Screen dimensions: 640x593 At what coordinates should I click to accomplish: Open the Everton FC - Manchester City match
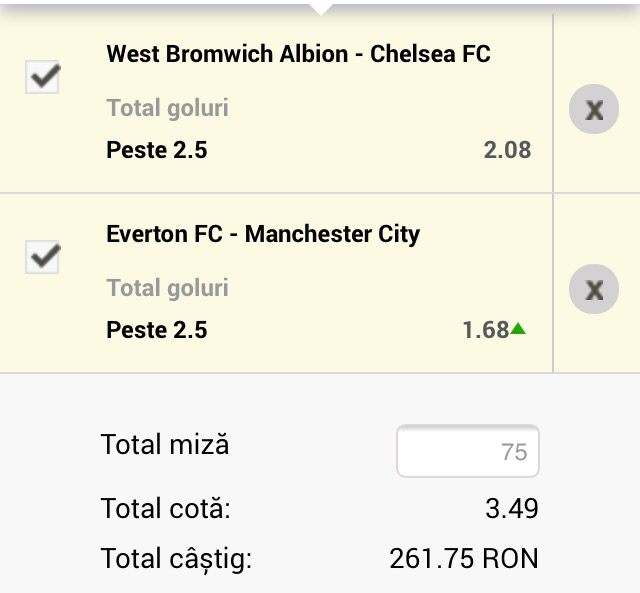263,234
